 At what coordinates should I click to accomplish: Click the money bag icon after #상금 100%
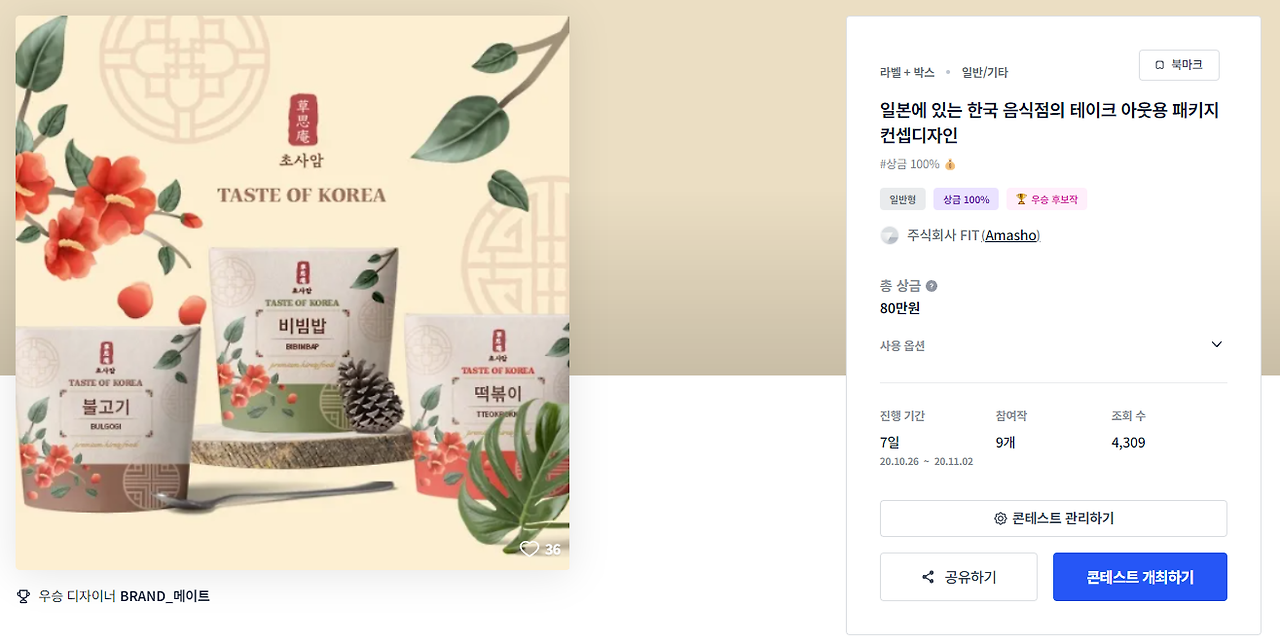[x=950, y=164]
